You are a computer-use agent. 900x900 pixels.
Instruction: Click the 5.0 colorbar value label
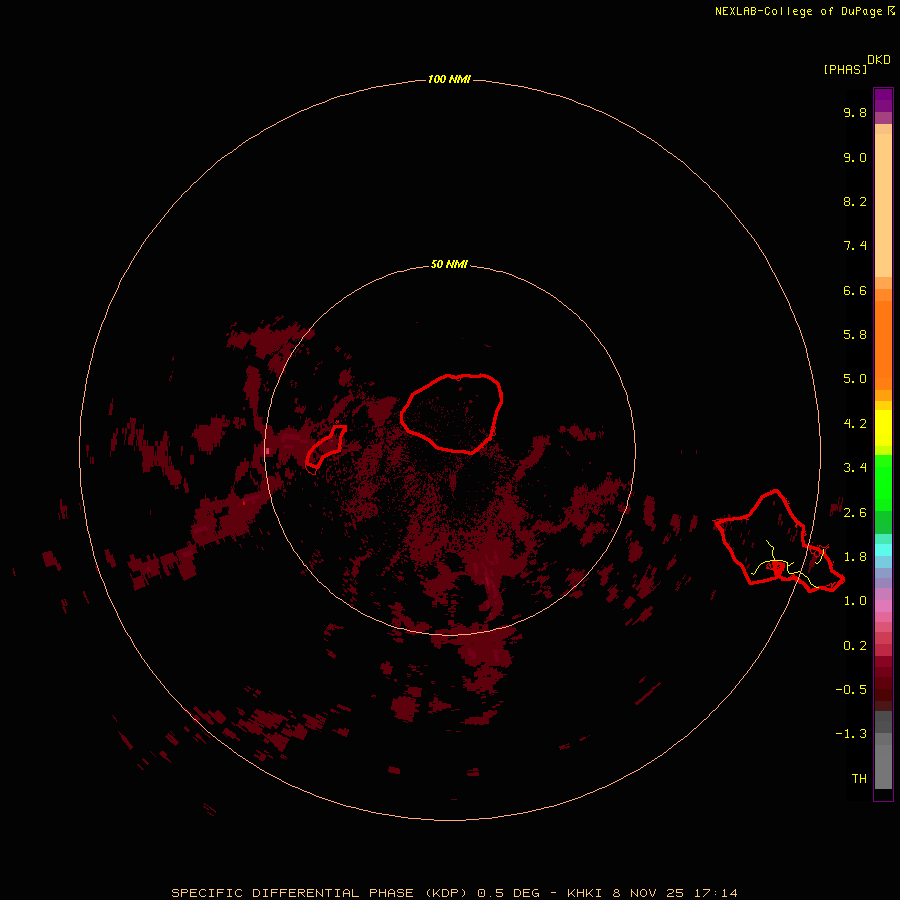[x=855, y=379]
